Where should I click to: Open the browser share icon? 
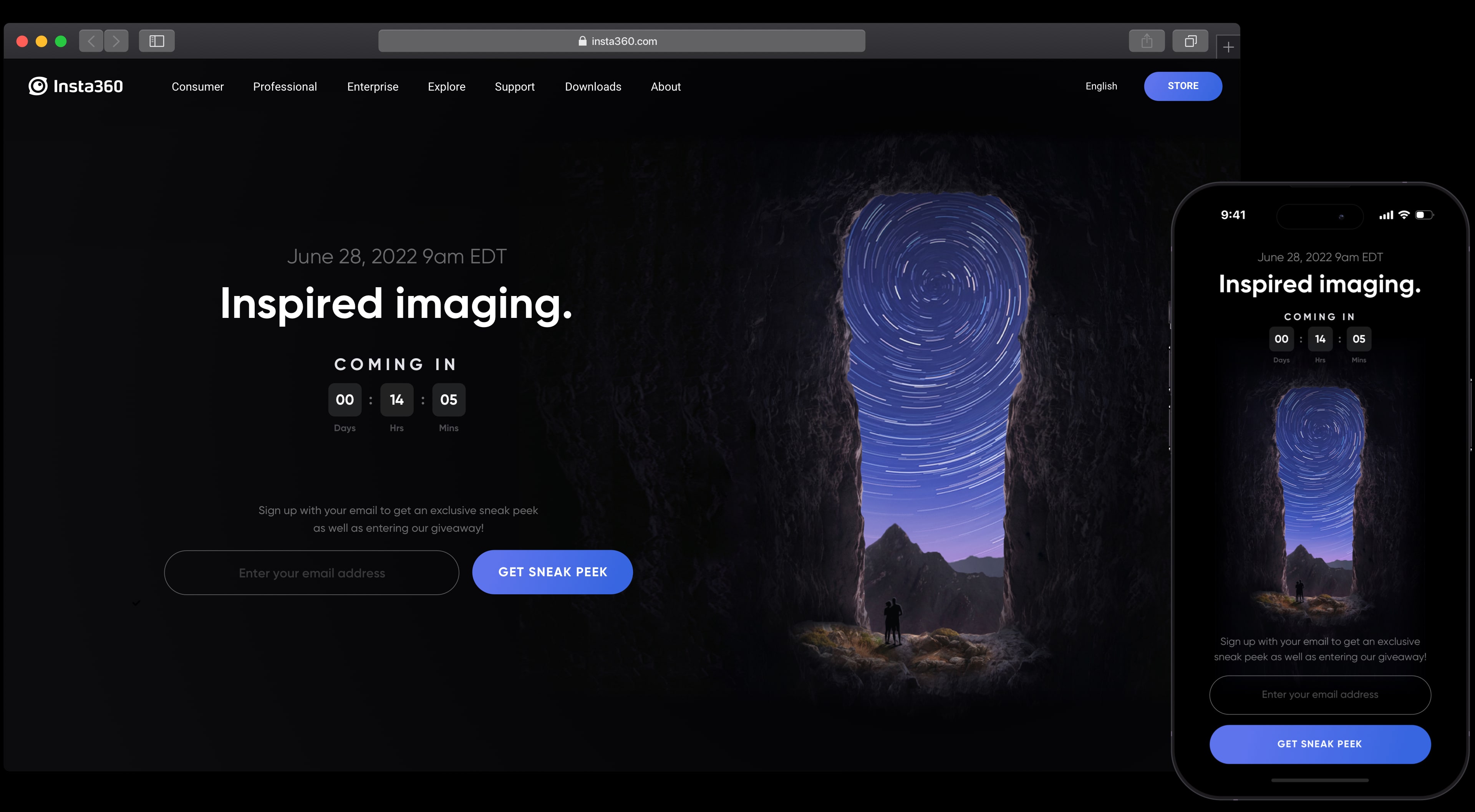coord(1146,41)
